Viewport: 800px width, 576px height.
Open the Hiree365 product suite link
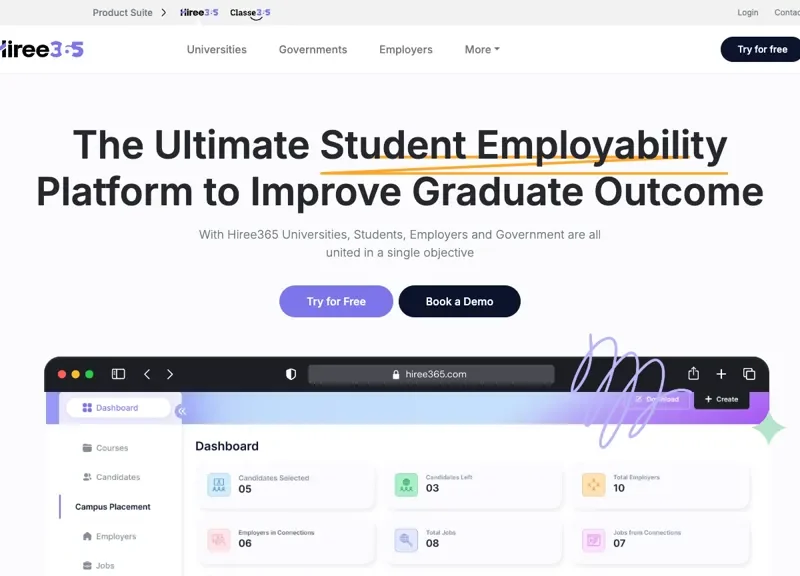click(x=199, y=12)
